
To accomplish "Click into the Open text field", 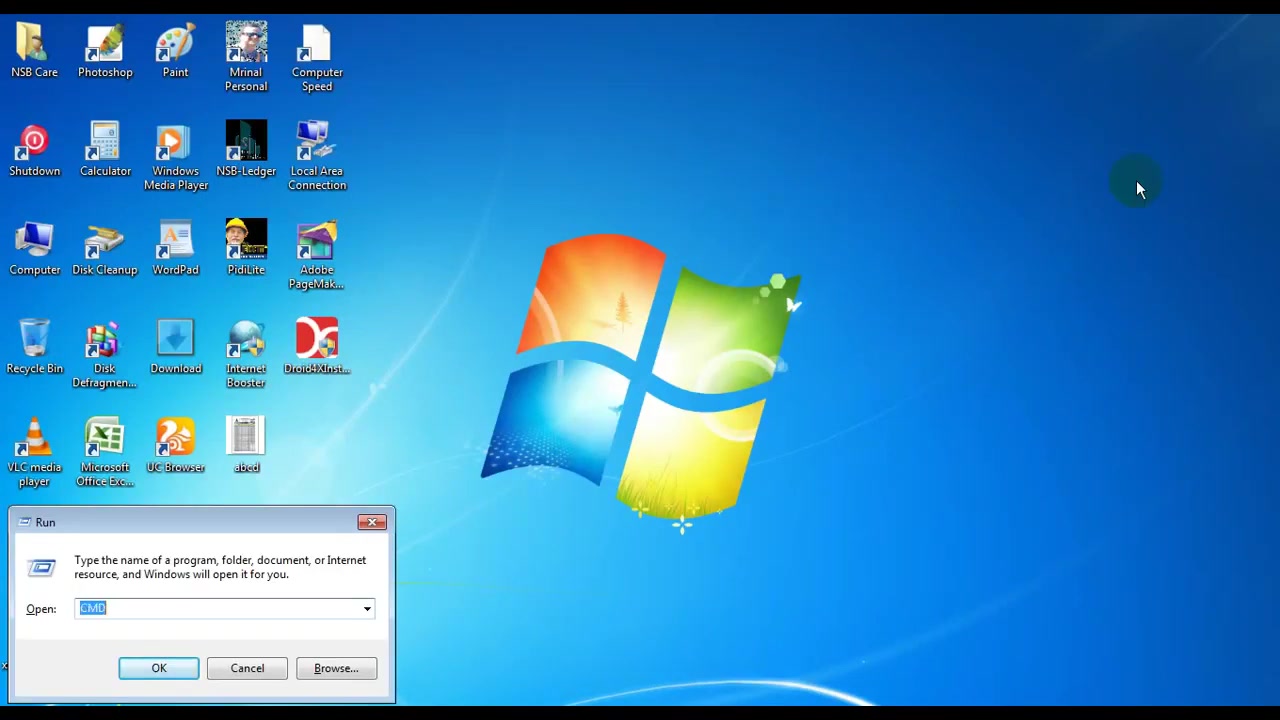I will [x=217, y=608].
